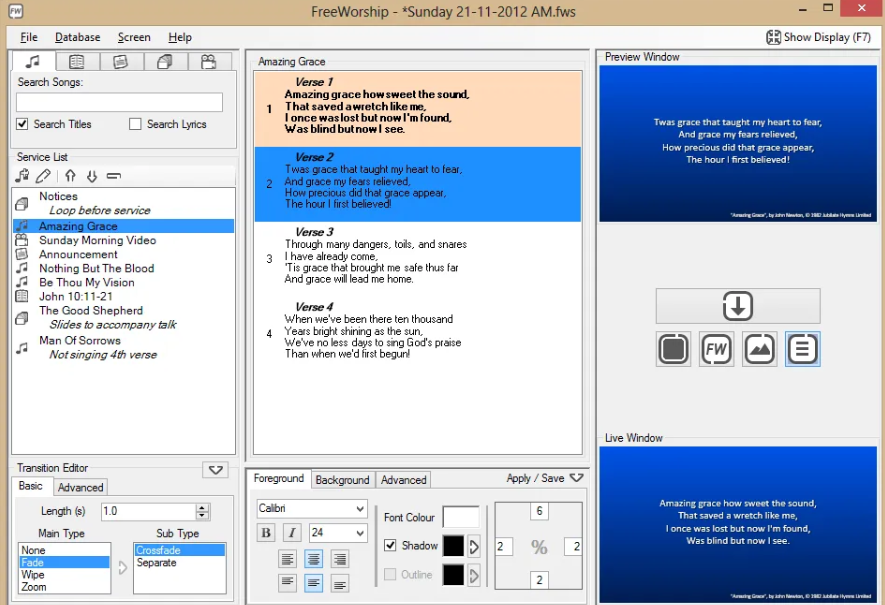The width and height of the screenshot is (885, 605).
Task: Click the Outline black colour swatch
Action: pos(453,575)
